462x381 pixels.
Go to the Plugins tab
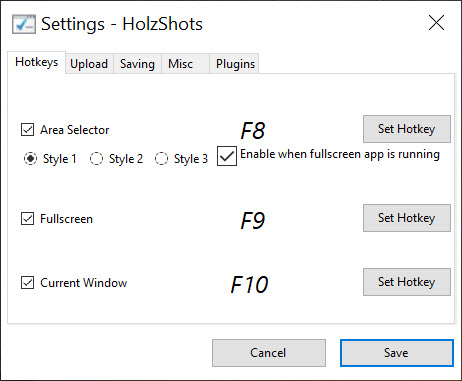point(234,64)
